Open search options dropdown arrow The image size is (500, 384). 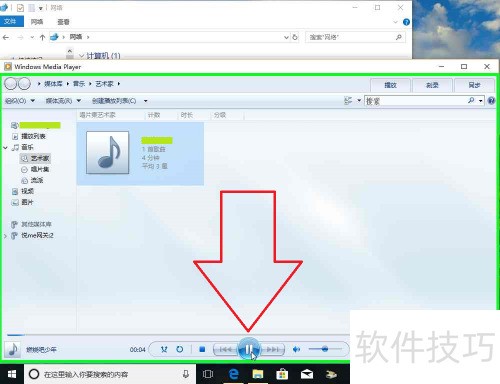point(481,101)
